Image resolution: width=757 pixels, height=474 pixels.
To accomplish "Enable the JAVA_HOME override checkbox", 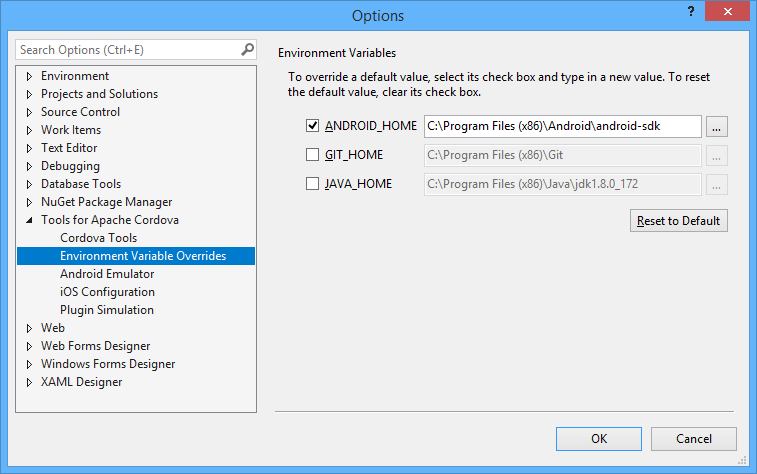I will point(312,184).
